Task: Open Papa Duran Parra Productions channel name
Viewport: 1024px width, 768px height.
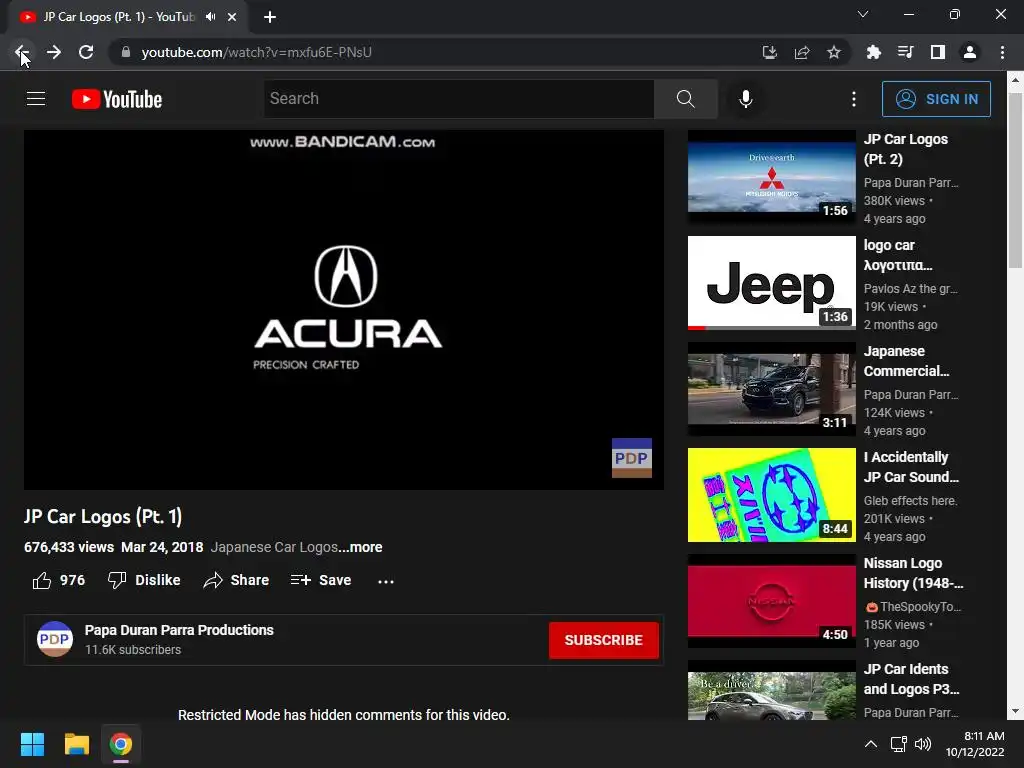Action: 179,630
